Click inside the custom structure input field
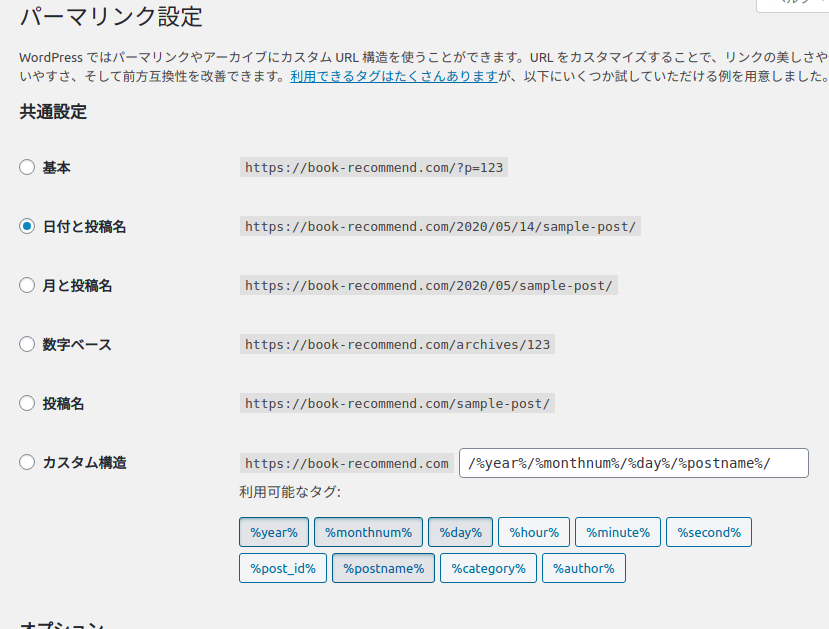Image resolution: width=829 pixels, height=629 pixels. [632, 462]
